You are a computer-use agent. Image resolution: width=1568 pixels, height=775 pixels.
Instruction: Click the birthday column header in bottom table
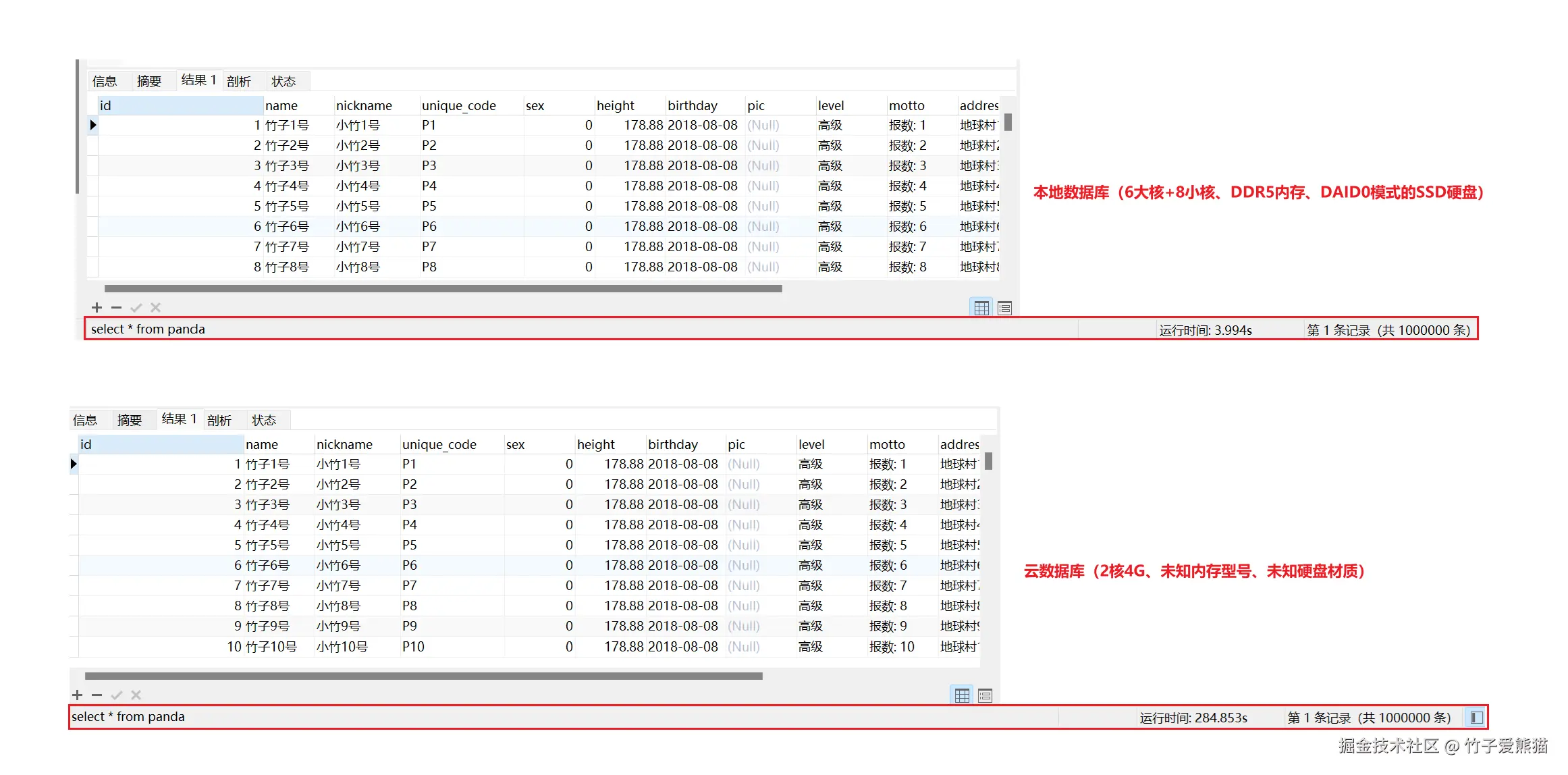(x=673, y=444)
